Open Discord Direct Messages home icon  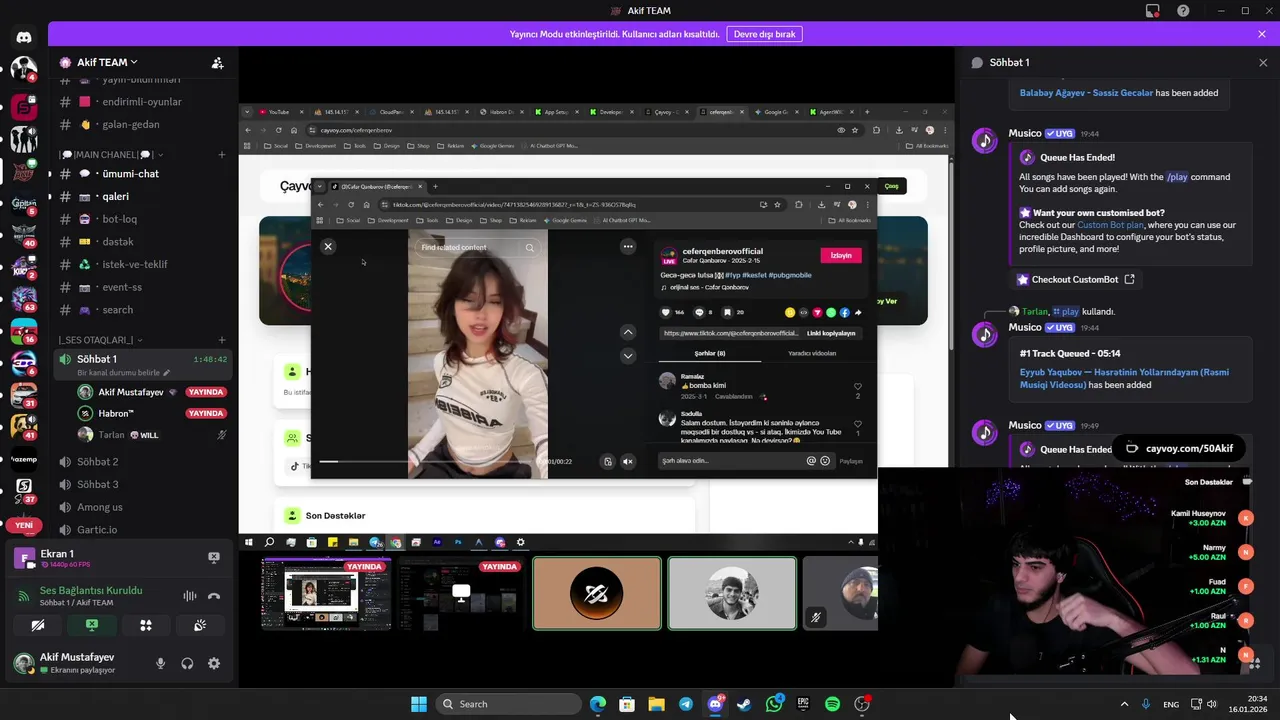24,37
